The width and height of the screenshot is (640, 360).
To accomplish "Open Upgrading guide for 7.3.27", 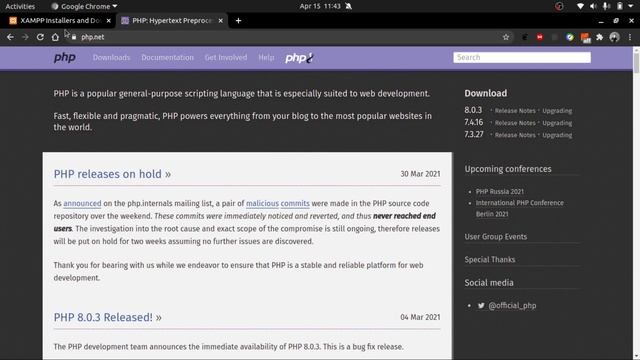I will [557, 135].
